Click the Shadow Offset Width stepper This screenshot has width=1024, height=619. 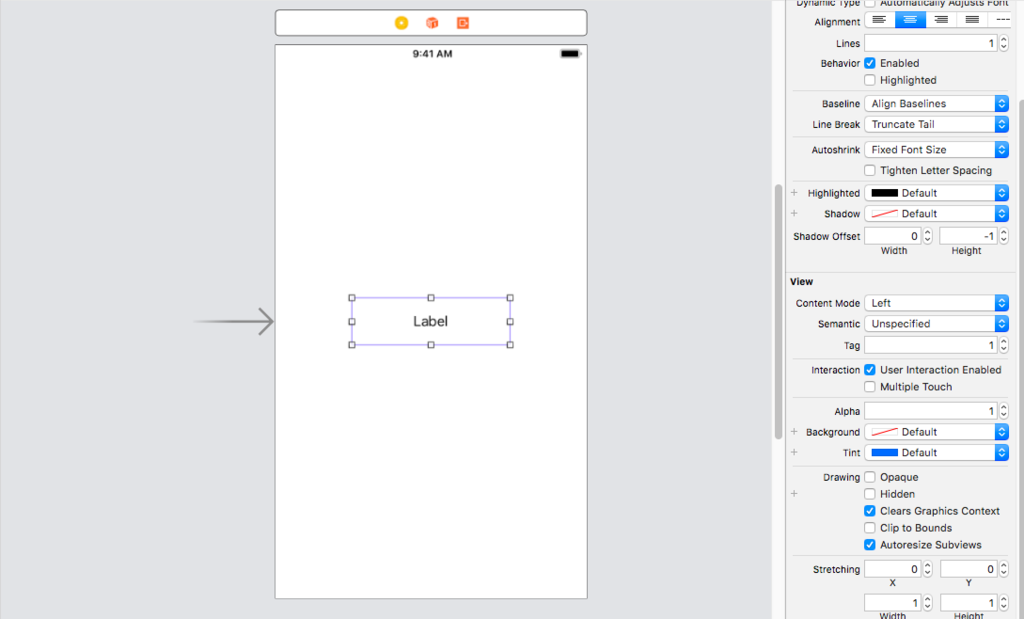tap(927, 236)
